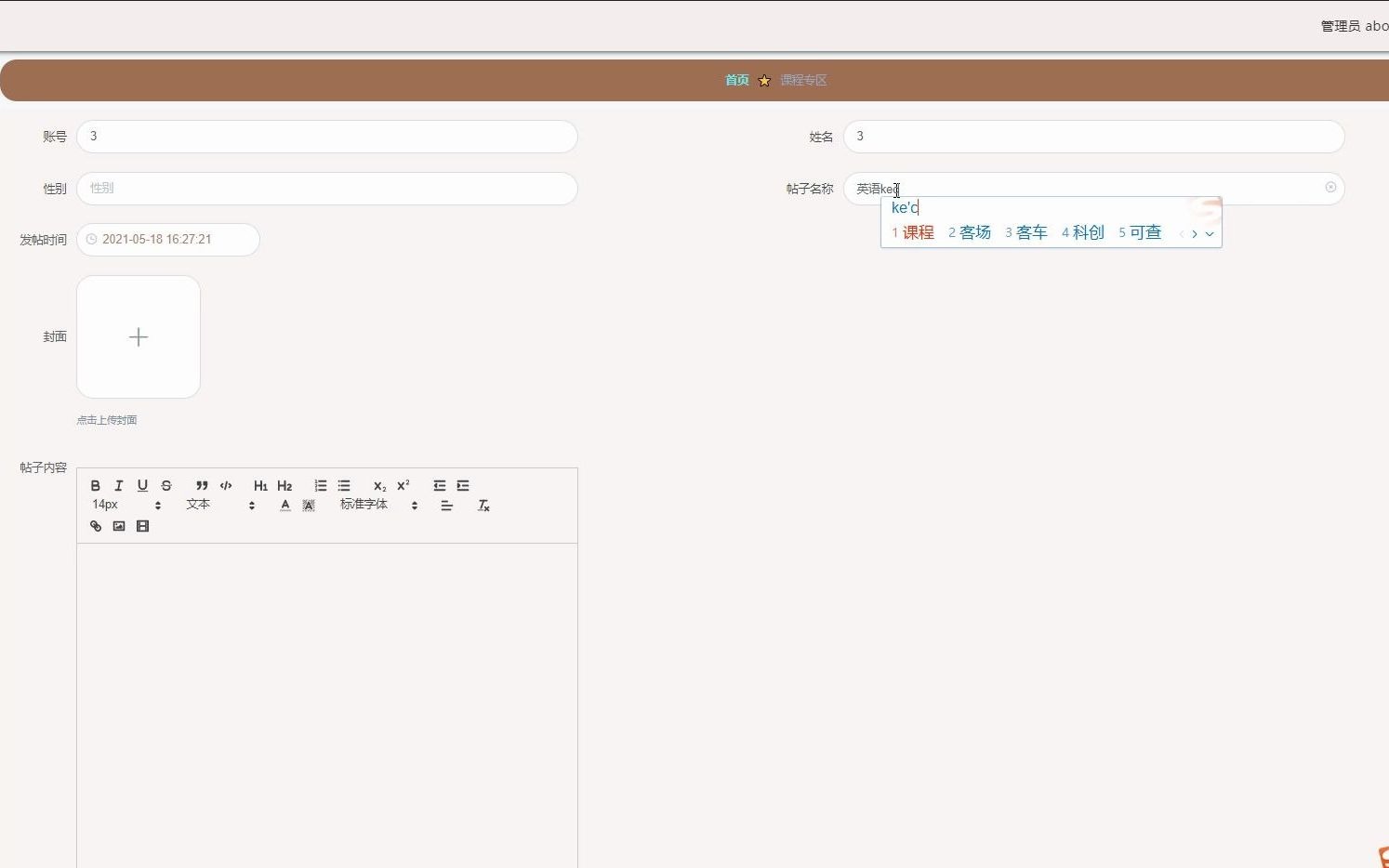Clear the 帖子名称 field with the X icon
The width and height of the screenshot is (1389, 868).
[1330, 188]
